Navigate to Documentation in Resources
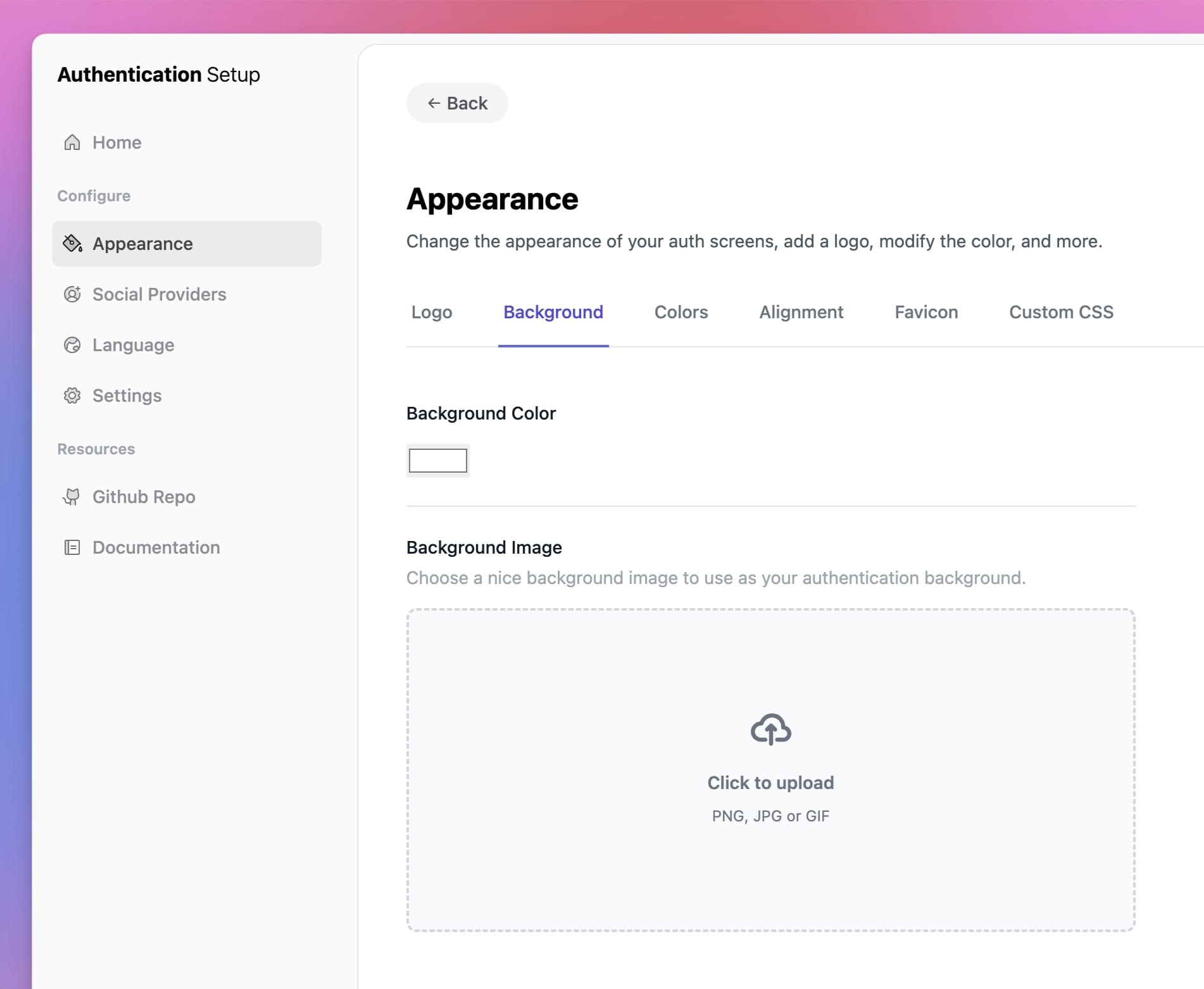The height and width of the screenshot is (989, 1204). 156,547
